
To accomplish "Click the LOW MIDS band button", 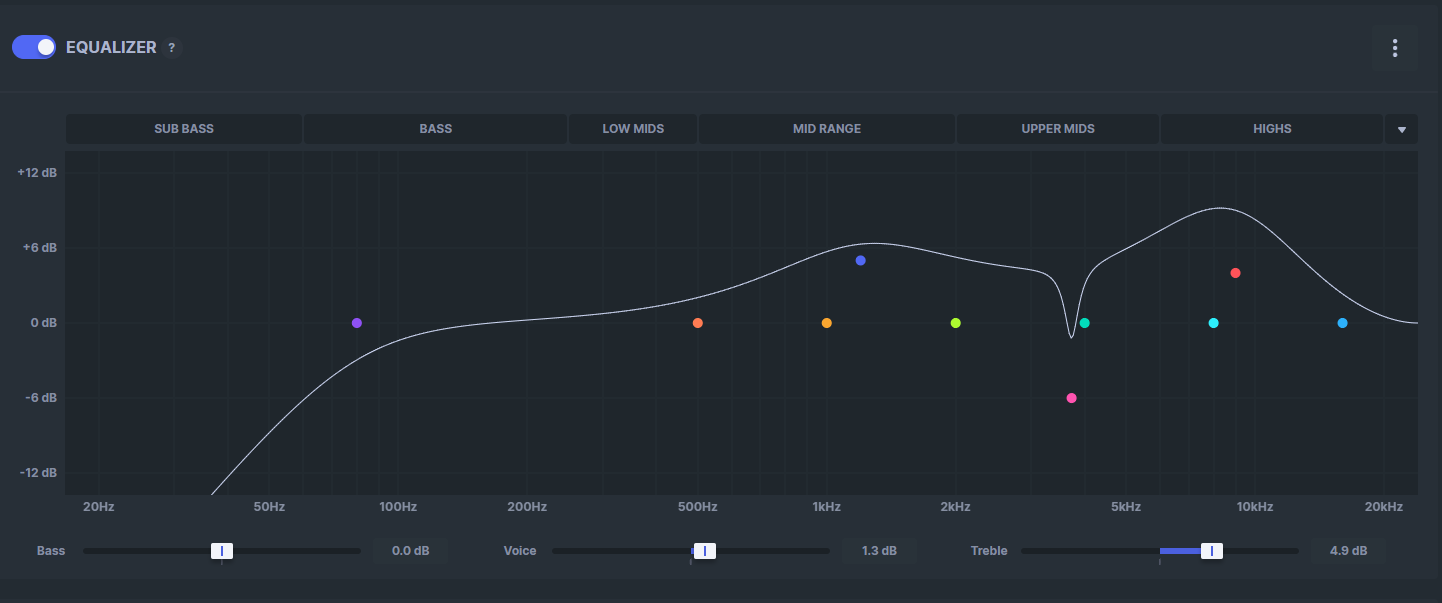I will (x=633, y=129).
